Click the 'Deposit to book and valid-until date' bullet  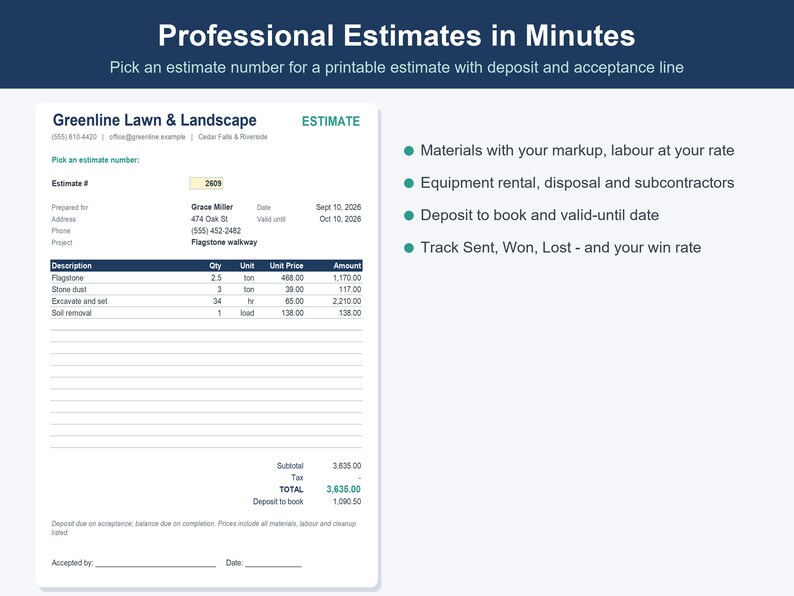(x=540, y=215)
